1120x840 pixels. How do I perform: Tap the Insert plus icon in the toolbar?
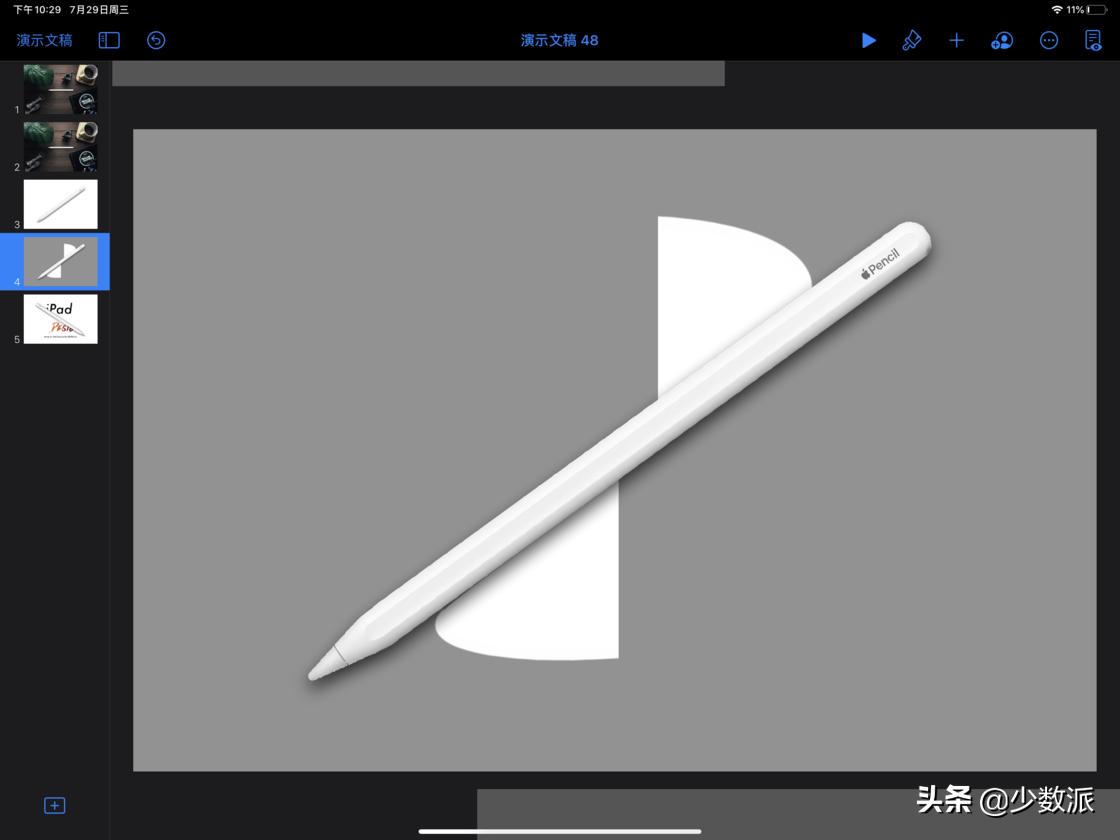point(956,40)
